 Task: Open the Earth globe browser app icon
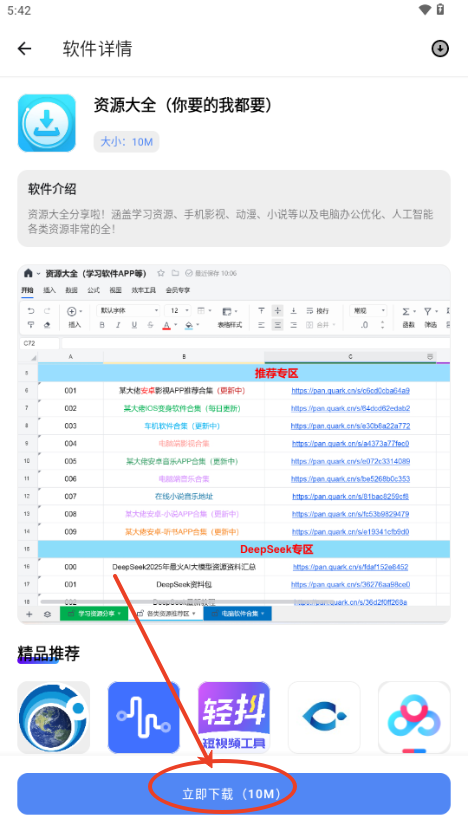click(54, 717)
